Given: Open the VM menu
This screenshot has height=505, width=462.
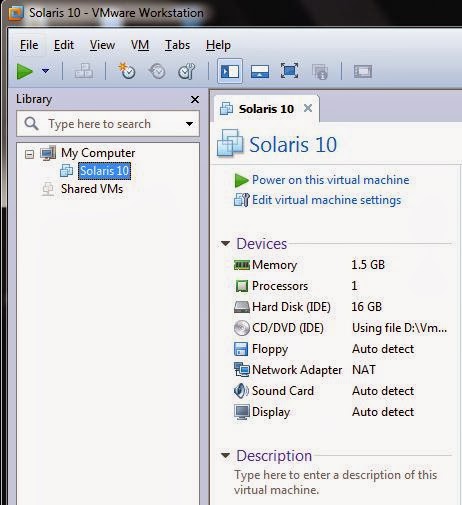Looking at the screenshot, I should (x=140, y=45).
